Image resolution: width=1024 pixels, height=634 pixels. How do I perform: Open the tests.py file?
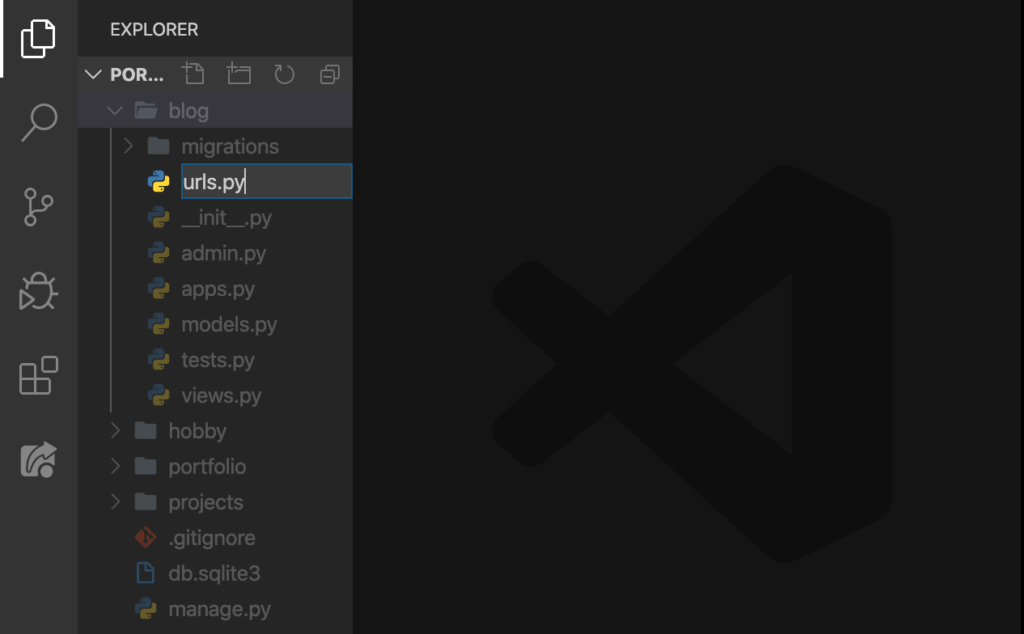click(217, 360)
